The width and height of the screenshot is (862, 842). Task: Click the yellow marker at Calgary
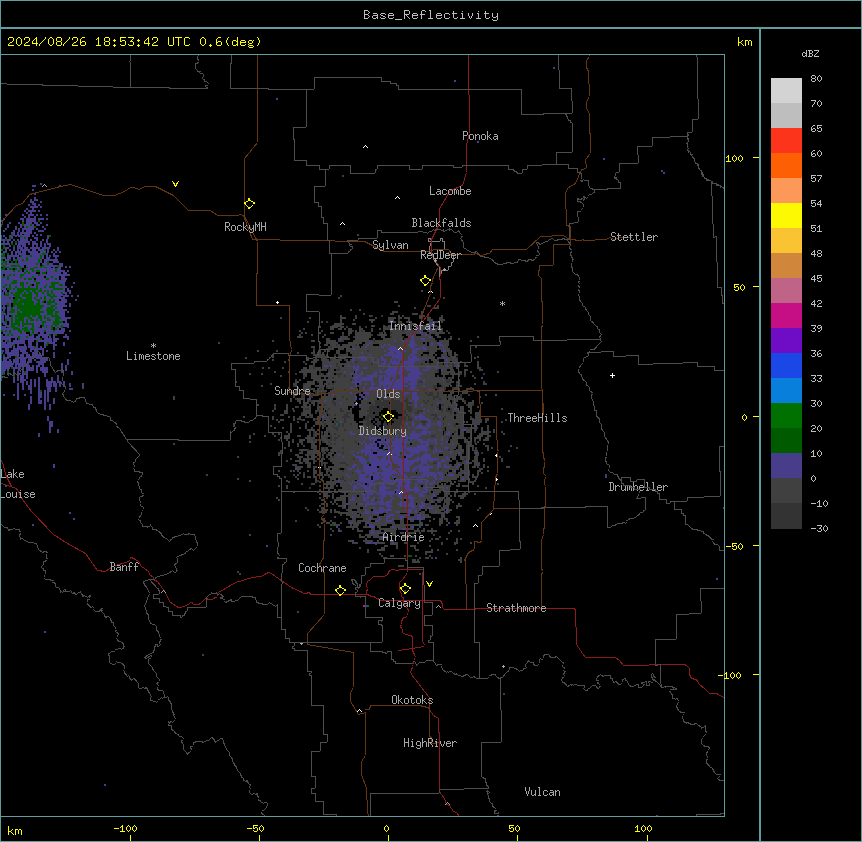(x=405, y=589)
